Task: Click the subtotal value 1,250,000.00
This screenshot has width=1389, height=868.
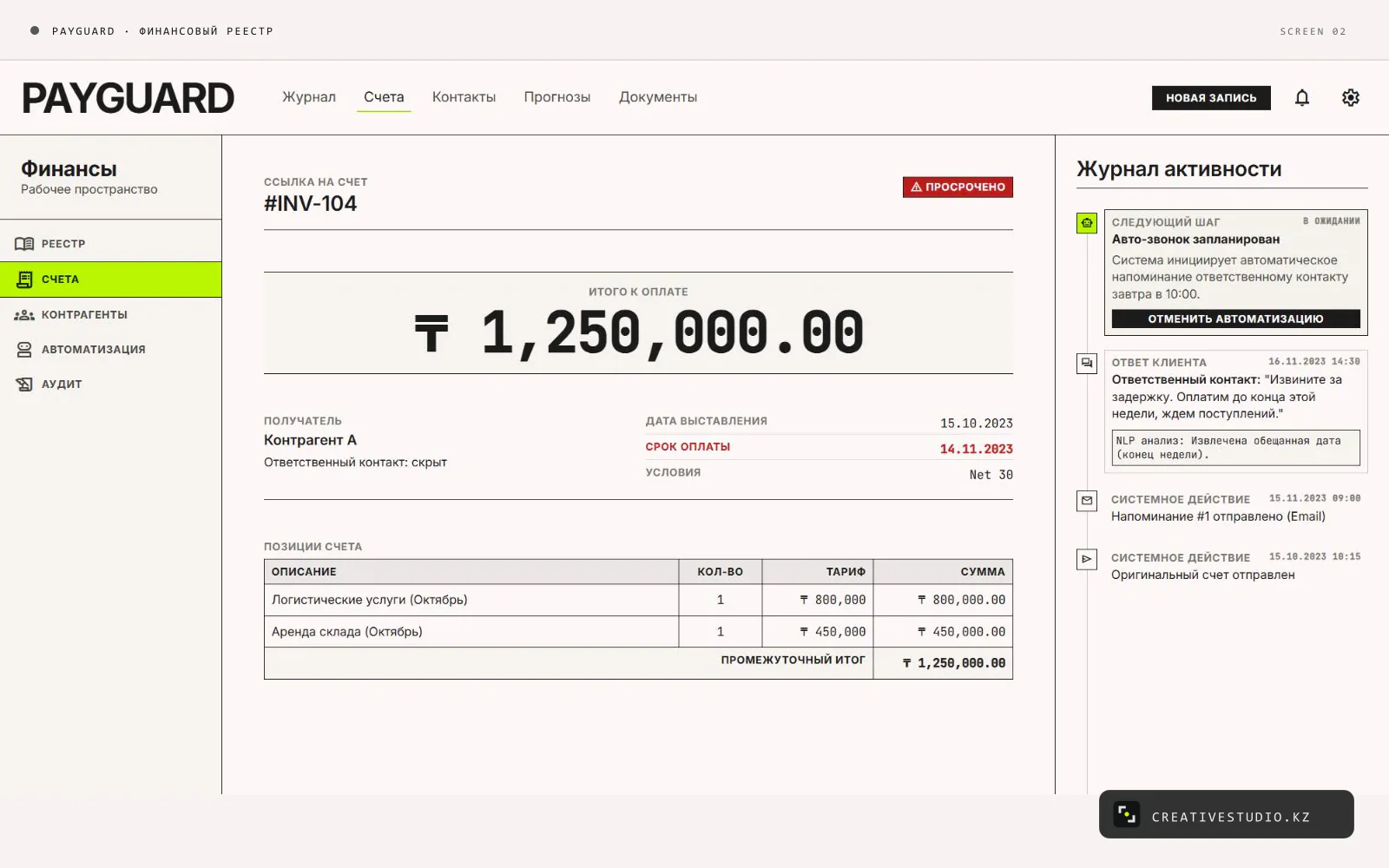Action: coord(953,663)
